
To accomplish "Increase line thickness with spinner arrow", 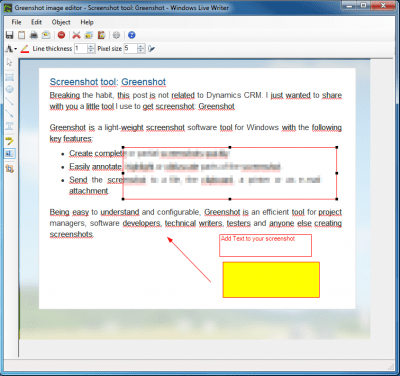I will tap(91, 46).
